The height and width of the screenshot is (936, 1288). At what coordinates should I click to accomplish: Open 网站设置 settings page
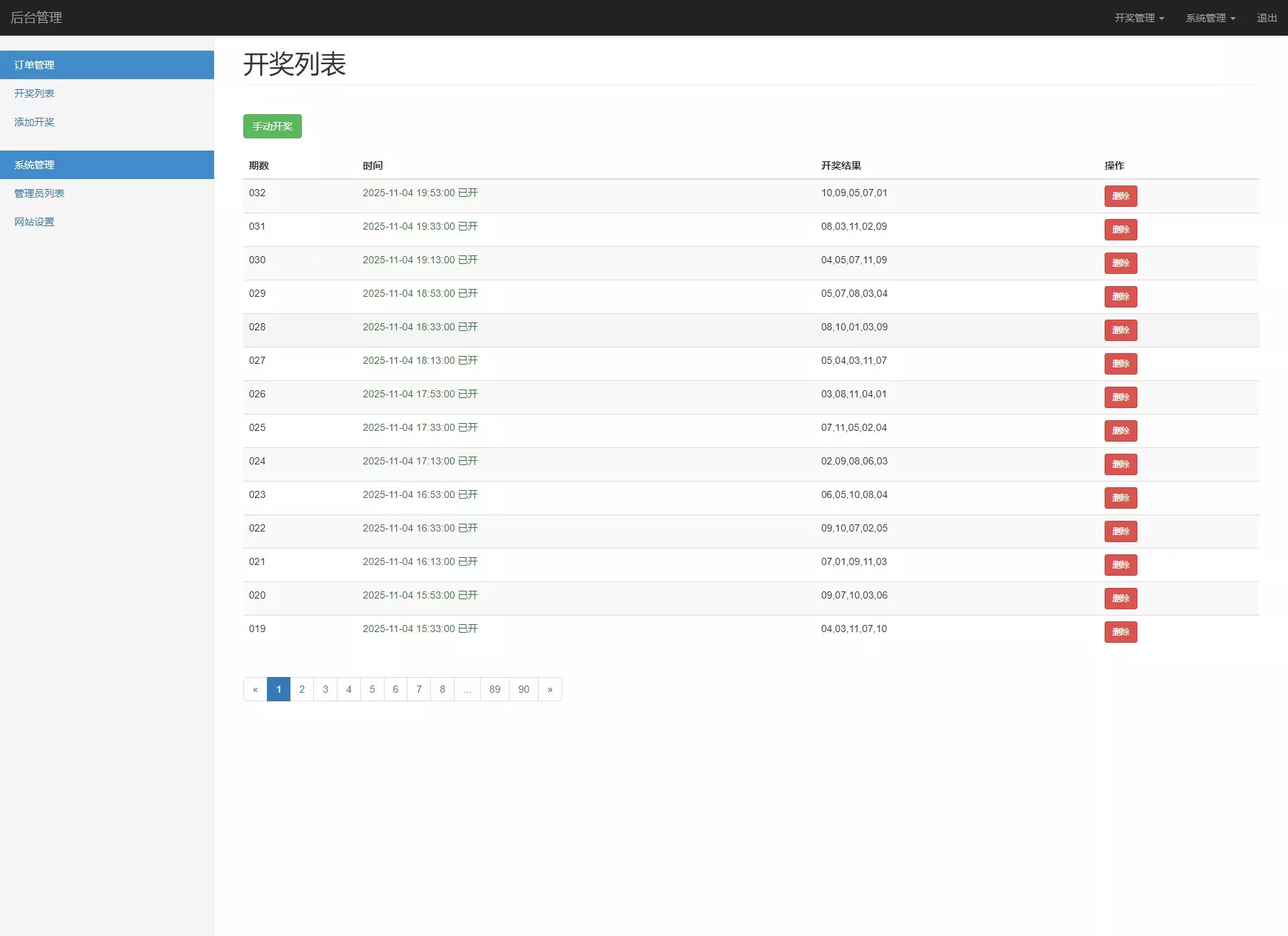click(34, 222)
